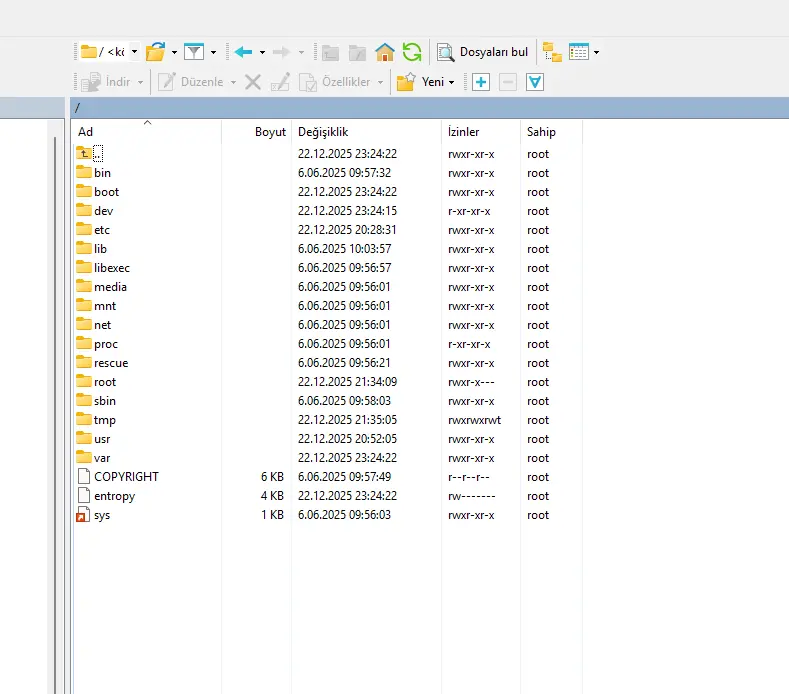Click the funnel filter icon
The width and height of the screenshot is (789, 694).
[194, 52]
